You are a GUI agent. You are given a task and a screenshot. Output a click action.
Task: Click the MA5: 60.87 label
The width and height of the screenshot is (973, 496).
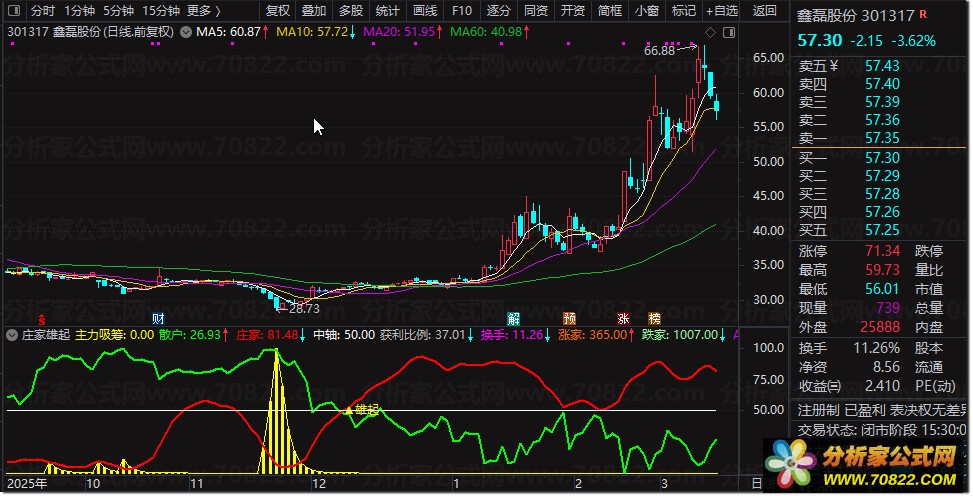(228, 32)
